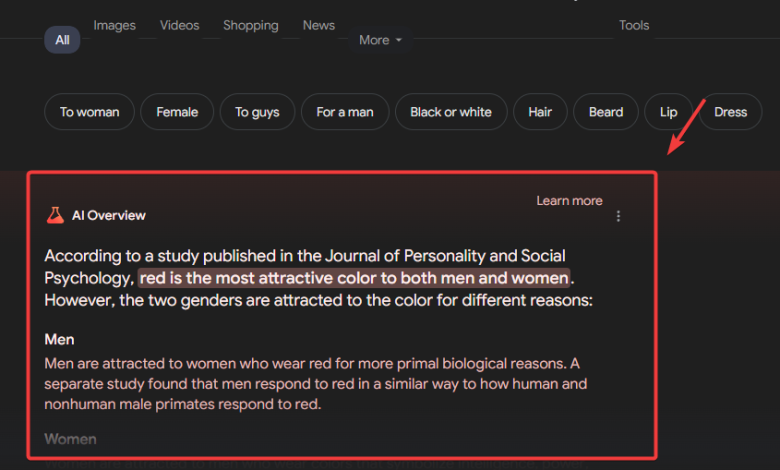Select the 'To woman' filter chip

click(88, 112)
